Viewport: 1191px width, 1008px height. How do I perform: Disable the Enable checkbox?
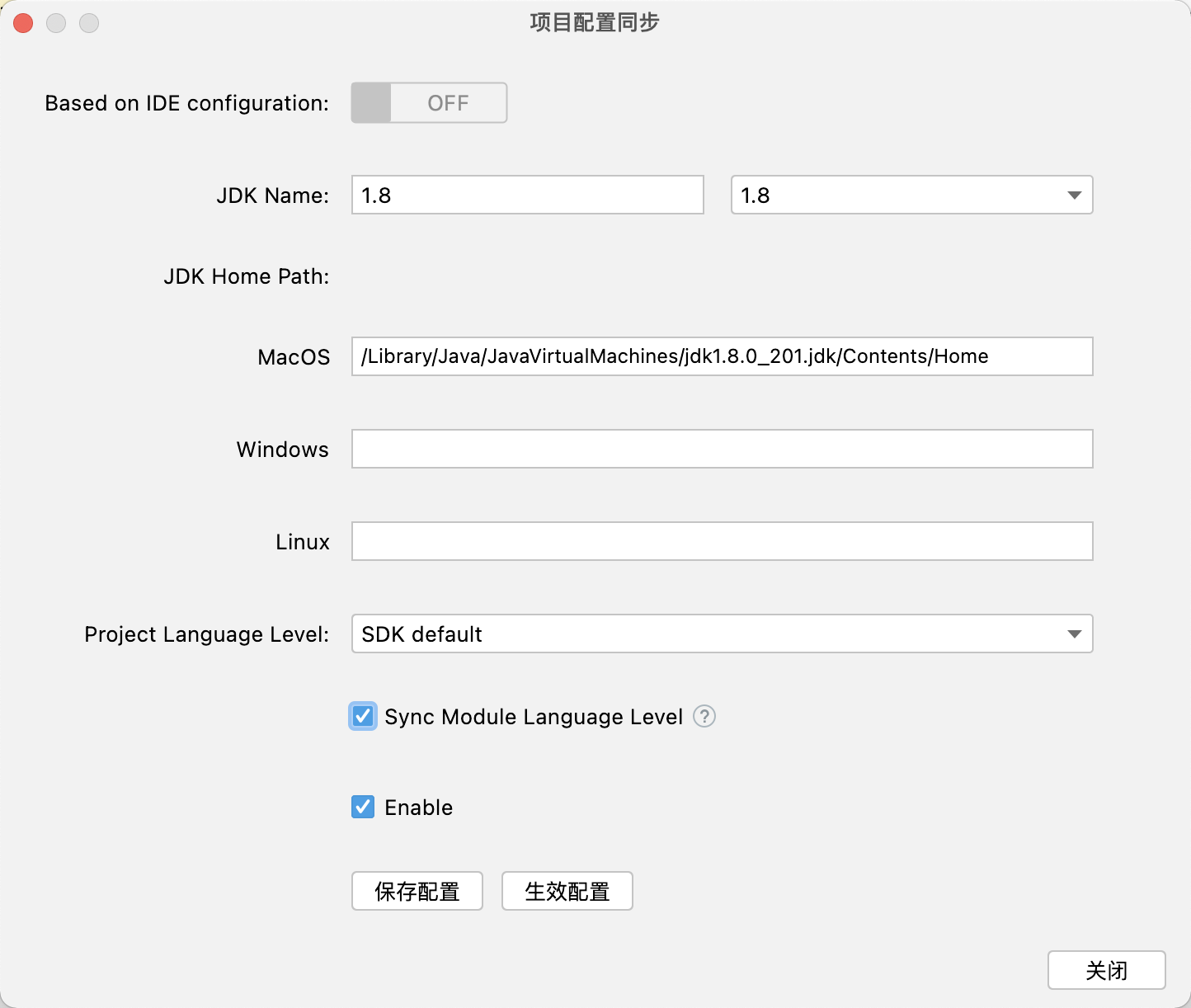pos(362,807)
